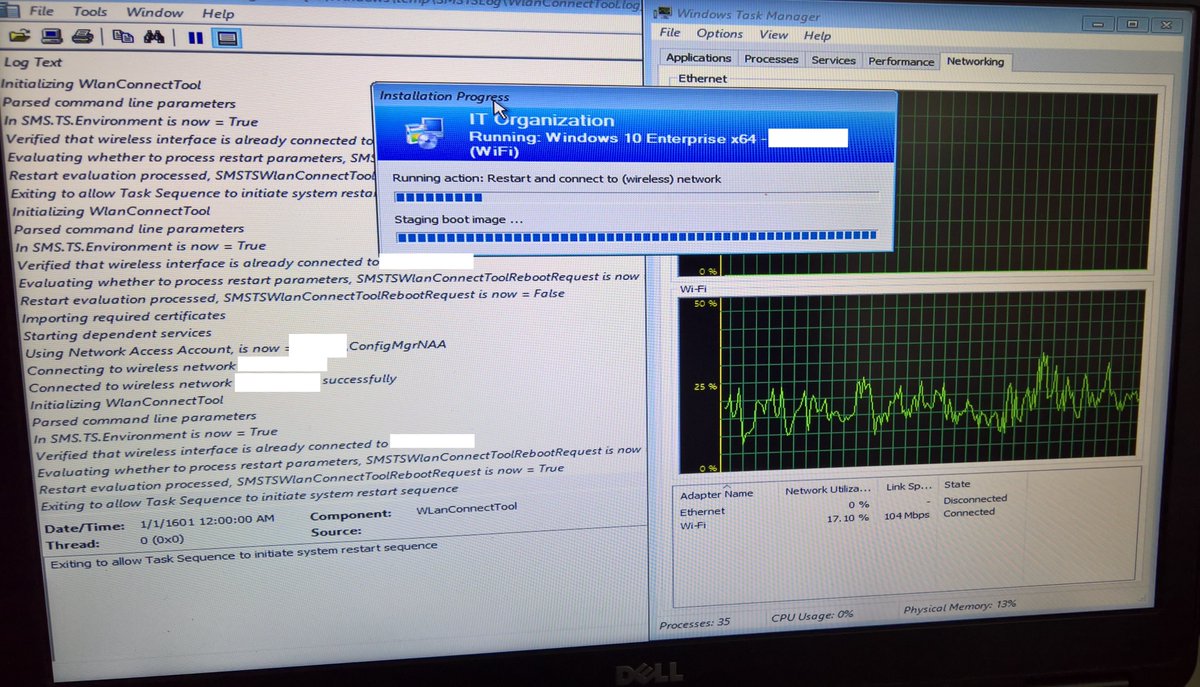Select the 'Restart evaluation processed... = False' line
Image resolution: width=1200 pixels, height=687 pixels.
click(x=292, y=297)
